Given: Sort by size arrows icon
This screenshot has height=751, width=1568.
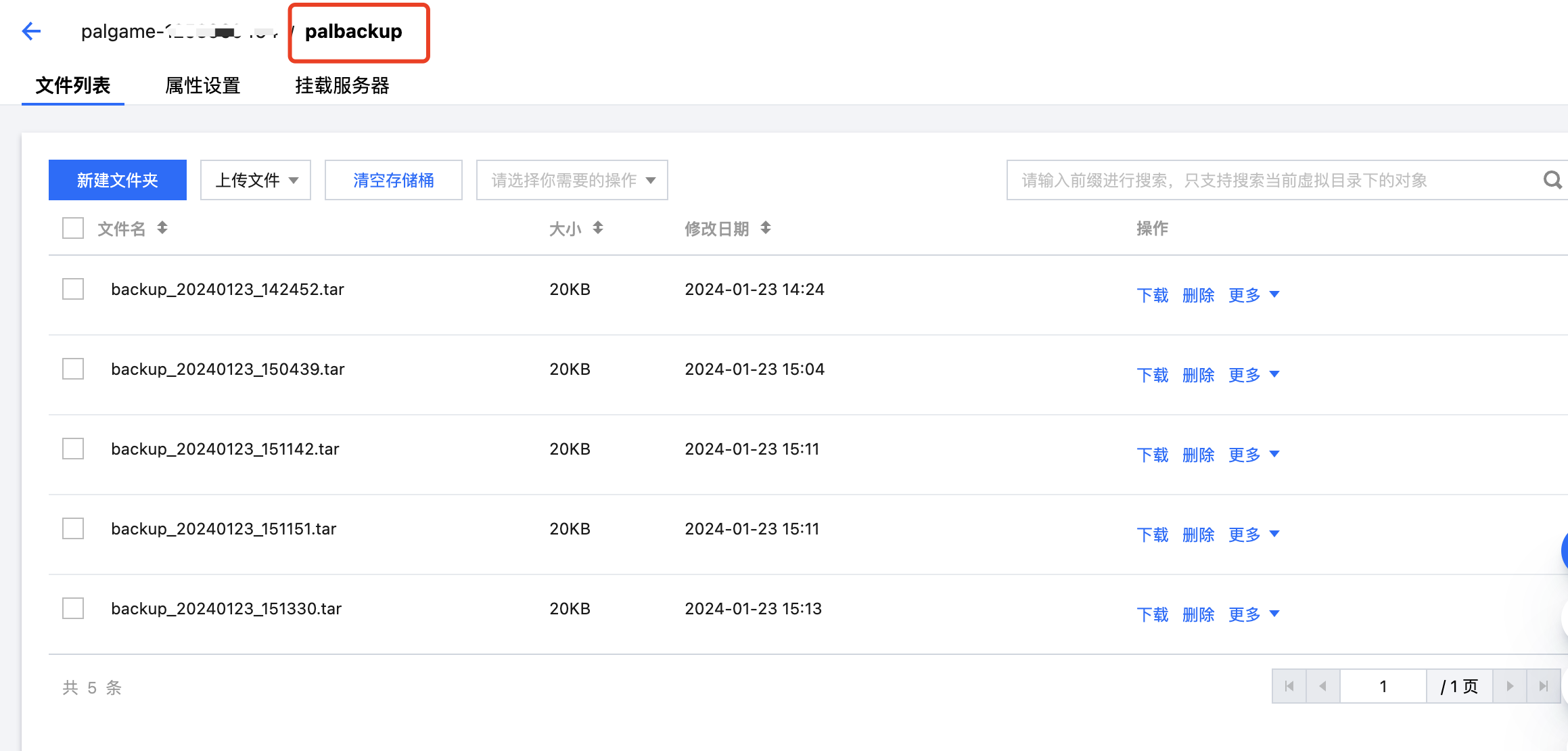Looking at the screenshot, I should [x=598, y=228].
